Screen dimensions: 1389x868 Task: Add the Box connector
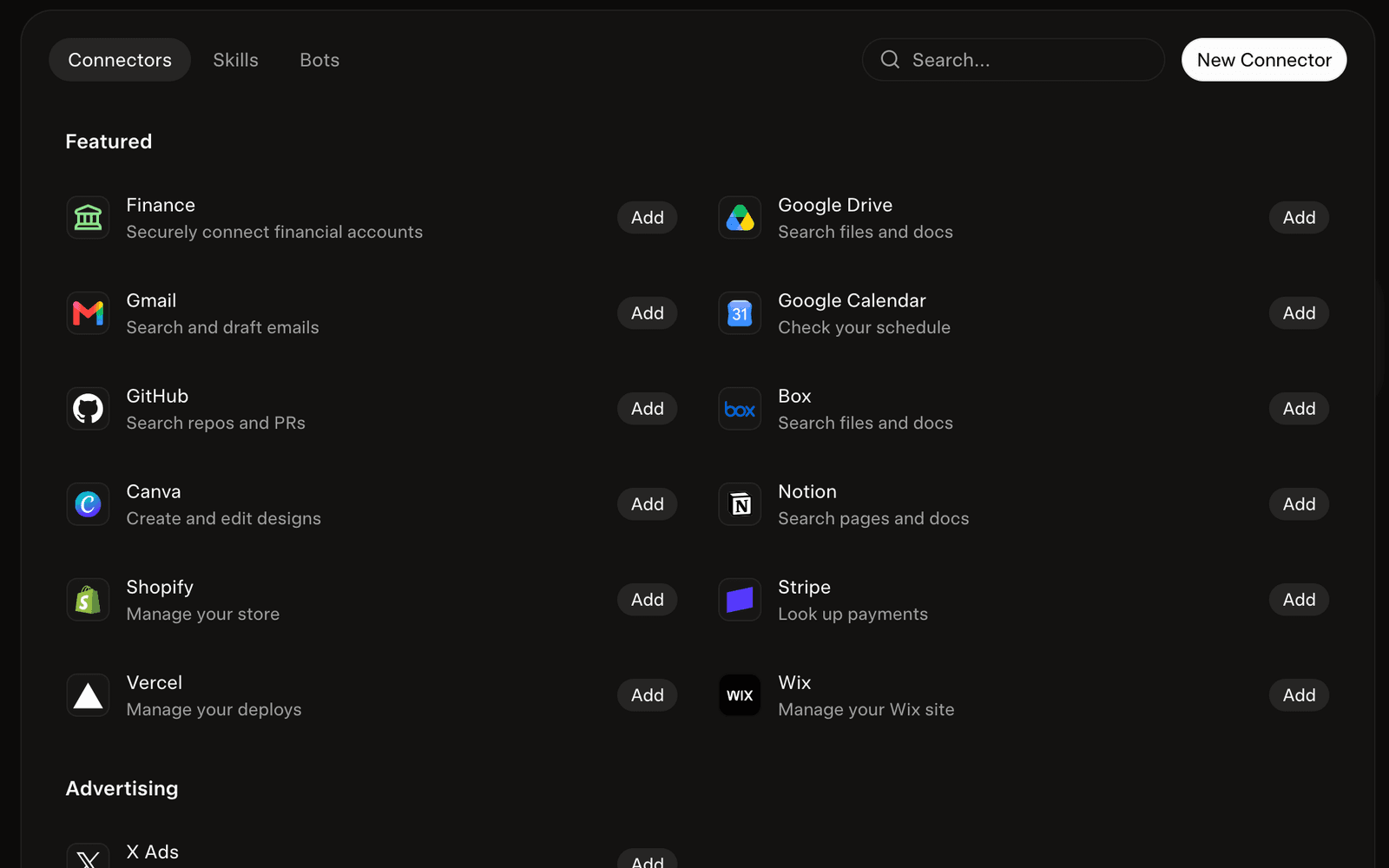1300,409
